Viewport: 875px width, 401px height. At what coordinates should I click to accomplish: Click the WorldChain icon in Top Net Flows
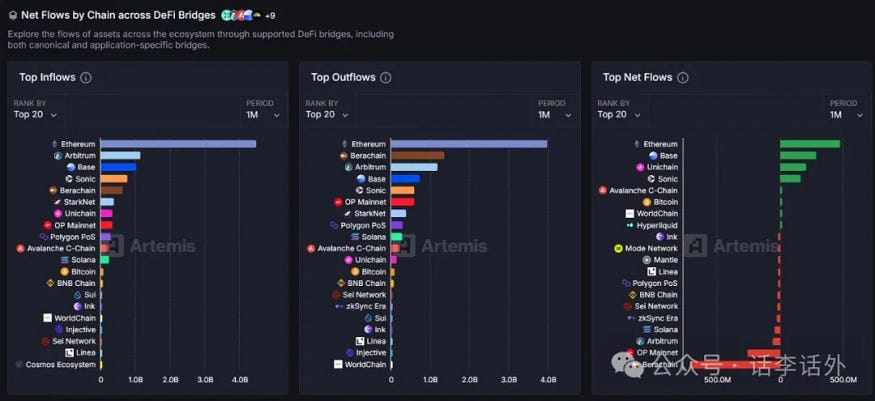click(x=629, y=214)
